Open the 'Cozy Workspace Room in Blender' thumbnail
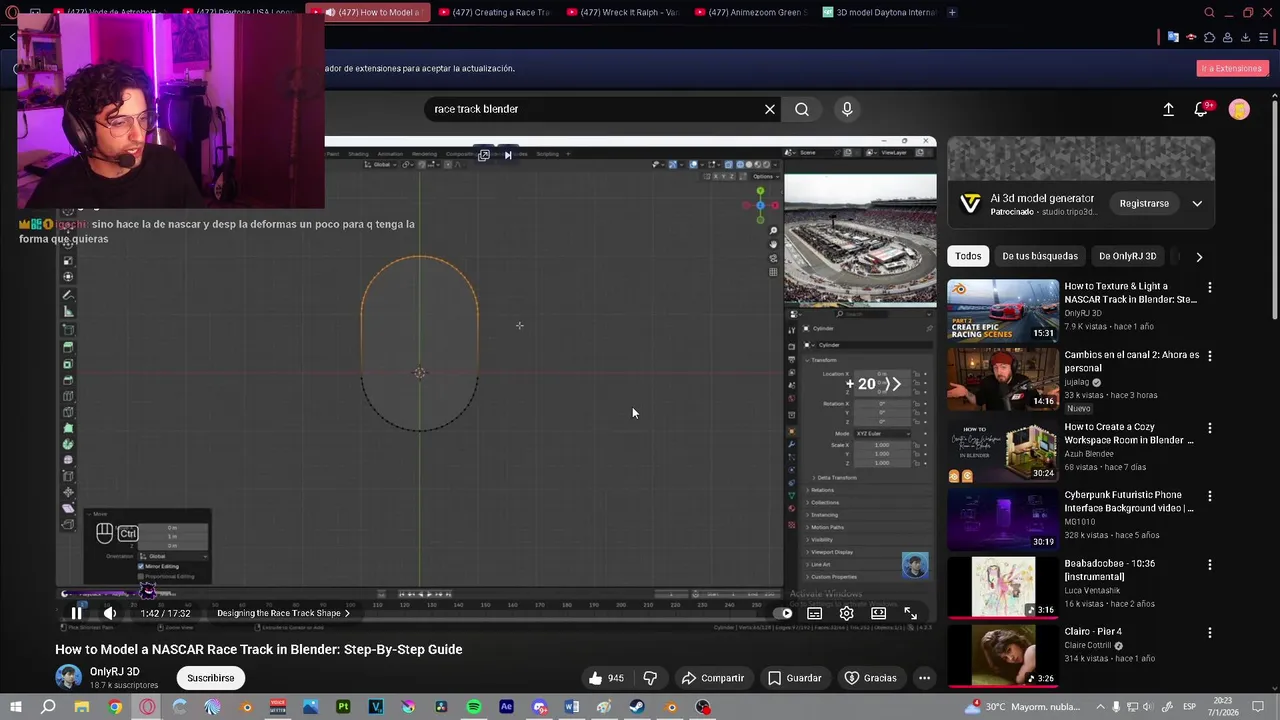The image size is (1280, 720). point(1003,452)
